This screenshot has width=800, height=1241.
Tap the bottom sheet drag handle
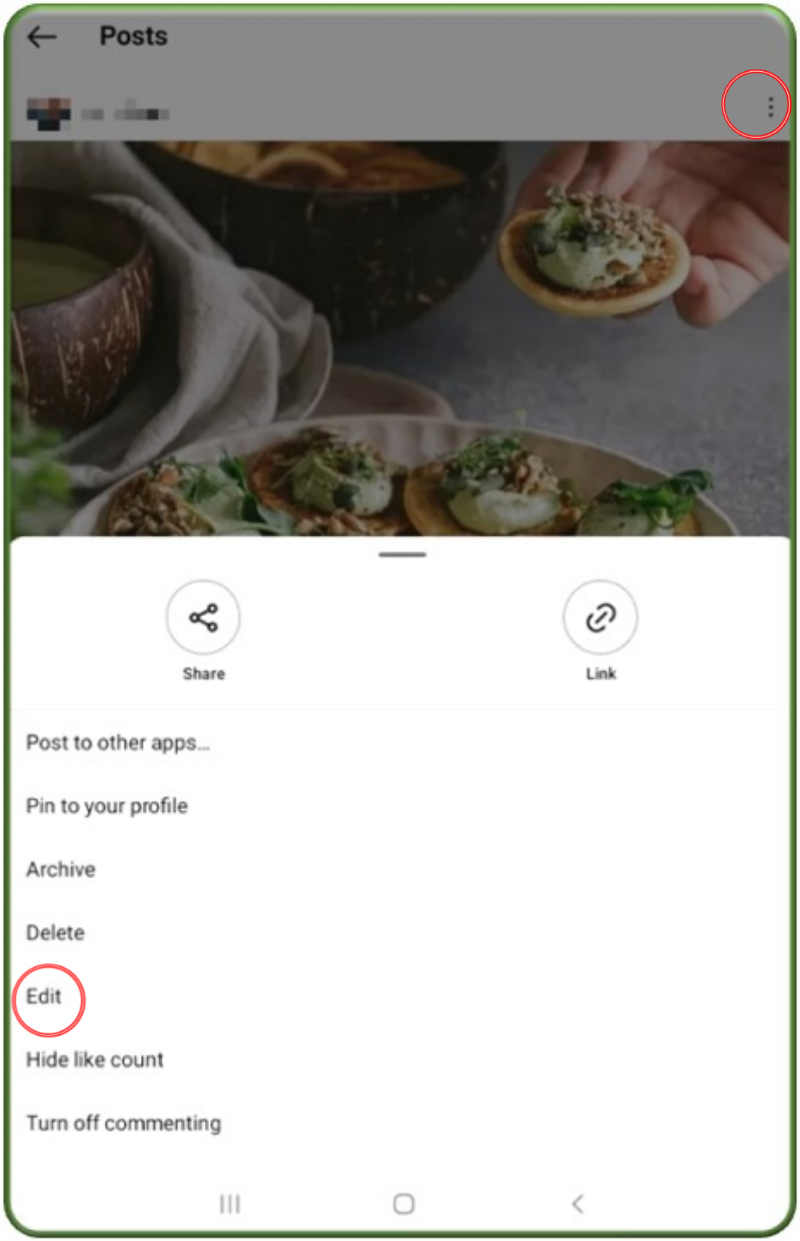point(403,555)
